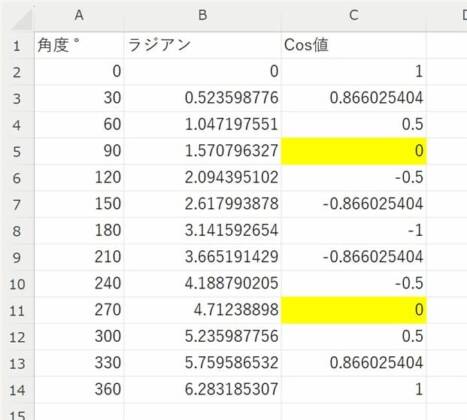This screenshot has width=467, height=420.
Task: Select angle cell with value 360
Action: point(79,390)
